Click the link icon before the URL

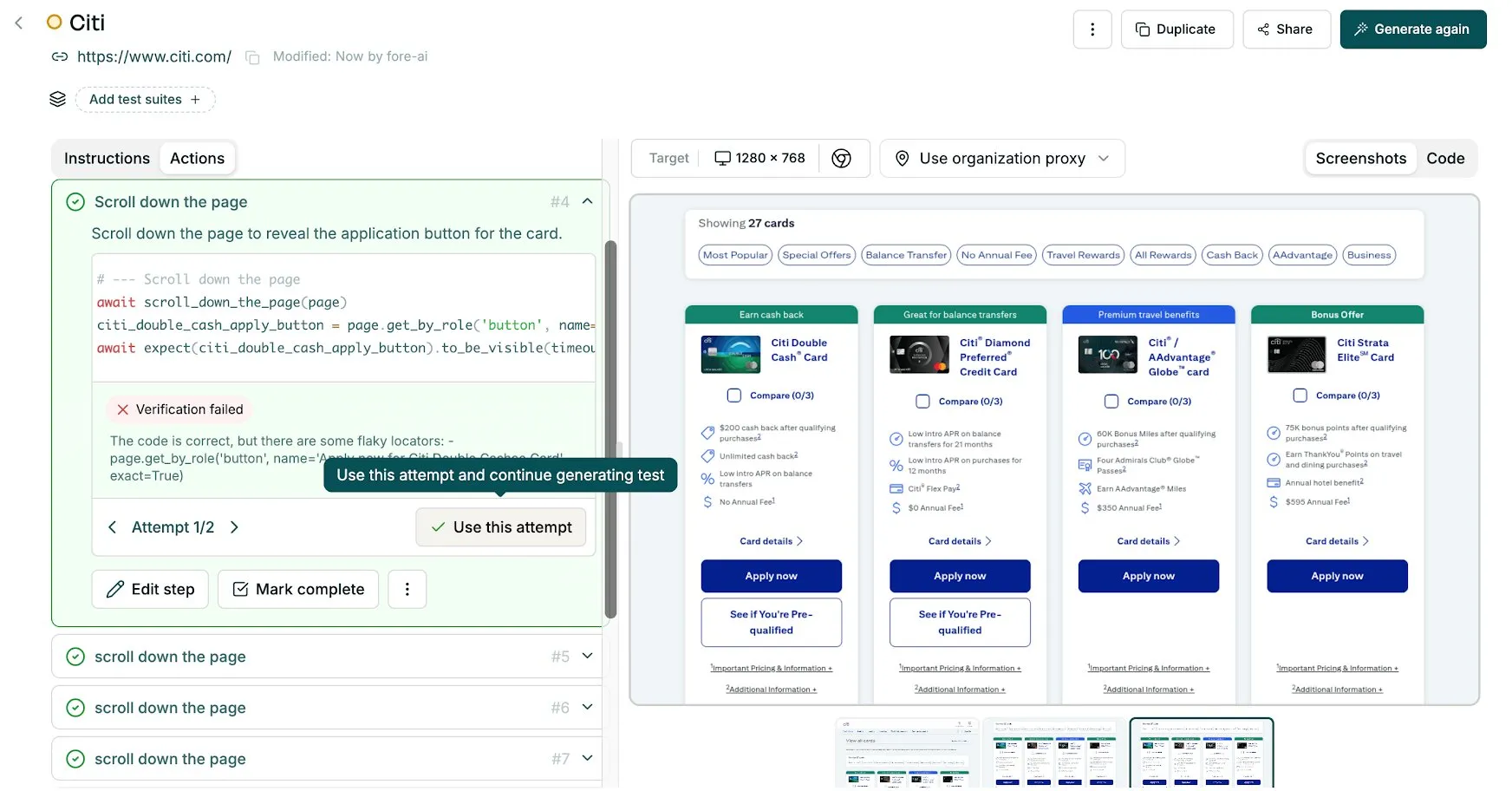(60, 57)
